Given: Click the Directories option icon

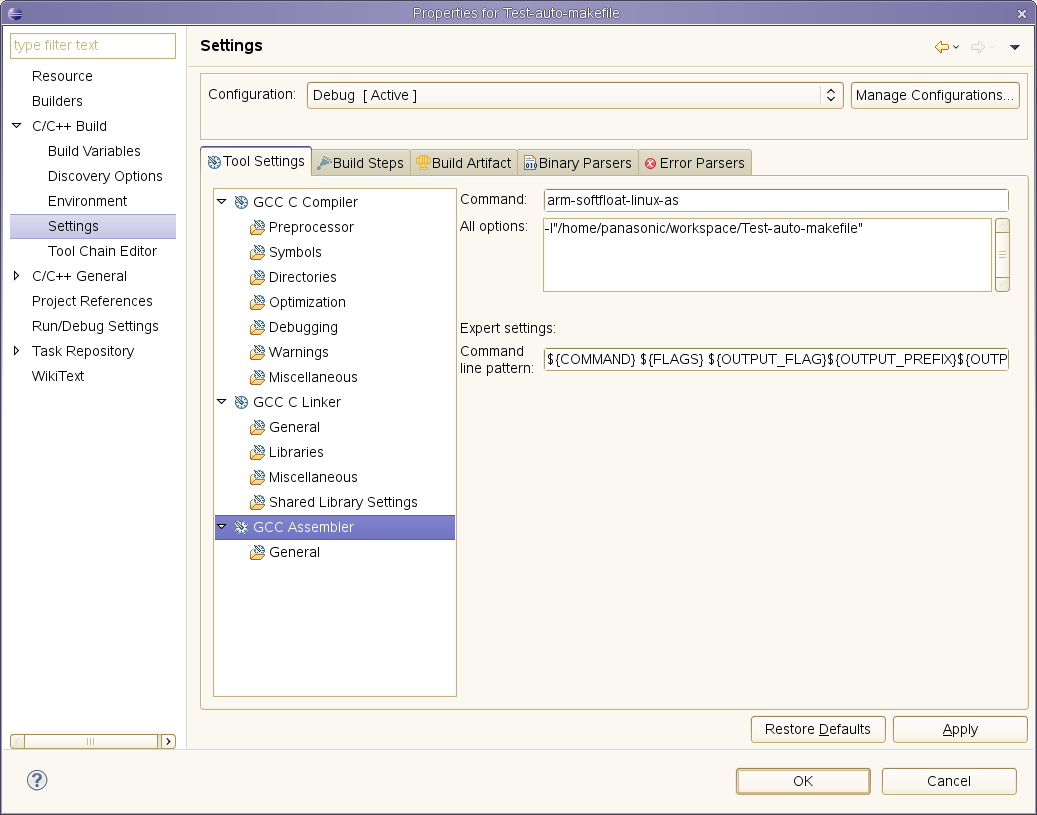Looking at the screenshot, I should 257,277.
